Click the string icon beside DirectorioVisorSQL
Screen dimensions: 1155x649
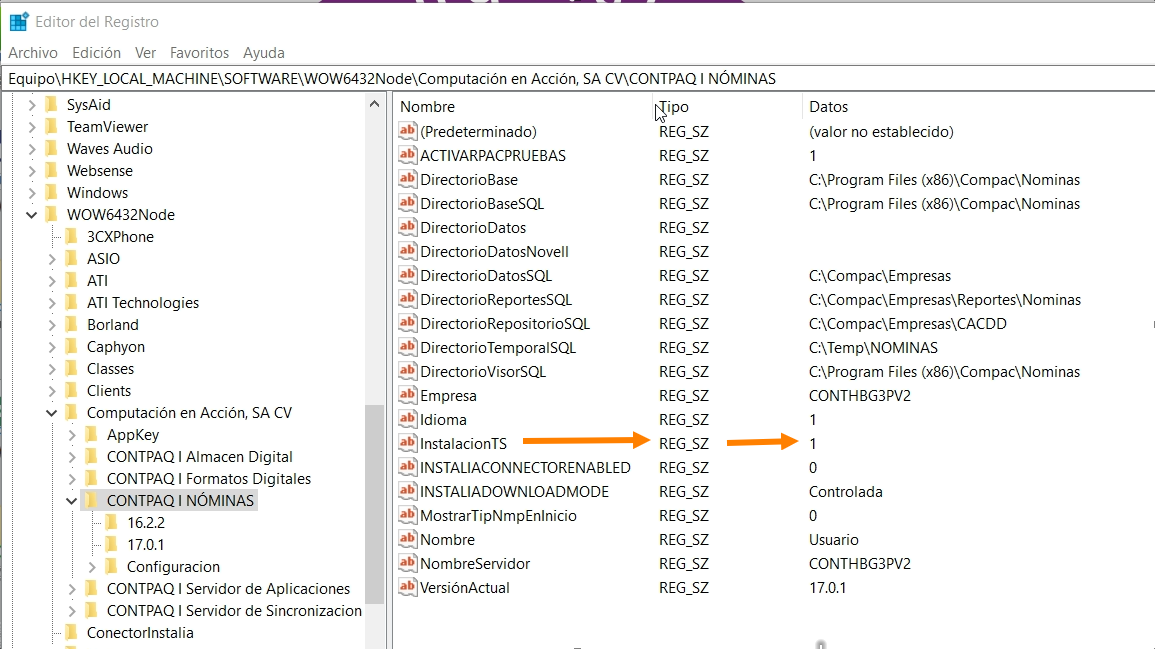pyautogui.click(x=407, y=371)
